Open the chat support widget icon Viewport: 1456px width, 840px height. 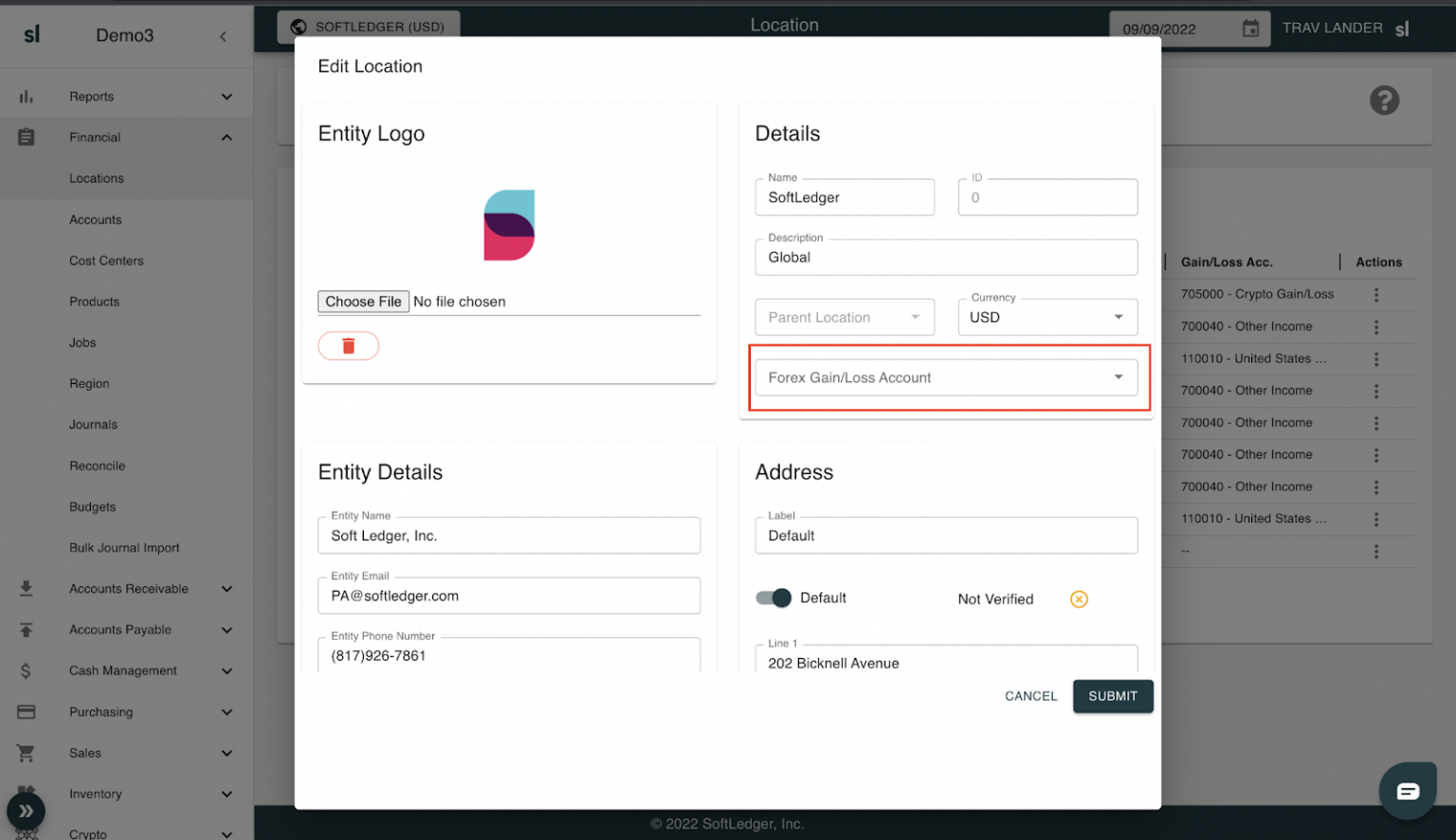tap(1408, 791)
